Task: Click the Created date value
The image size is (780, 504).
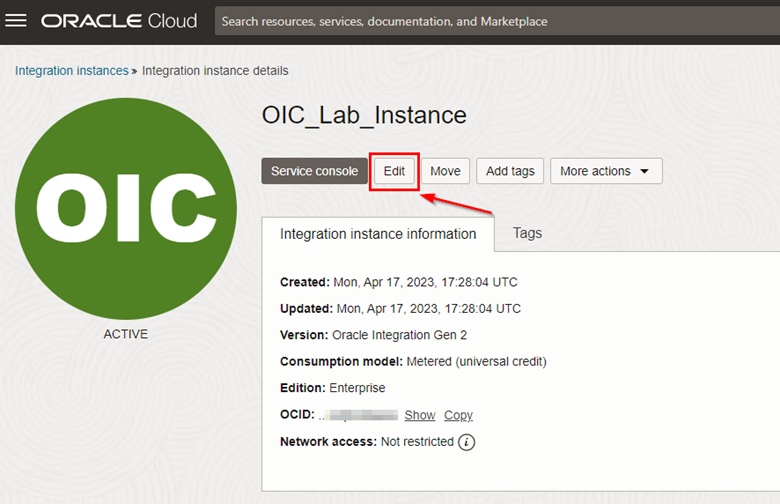Action: [425, 282]
